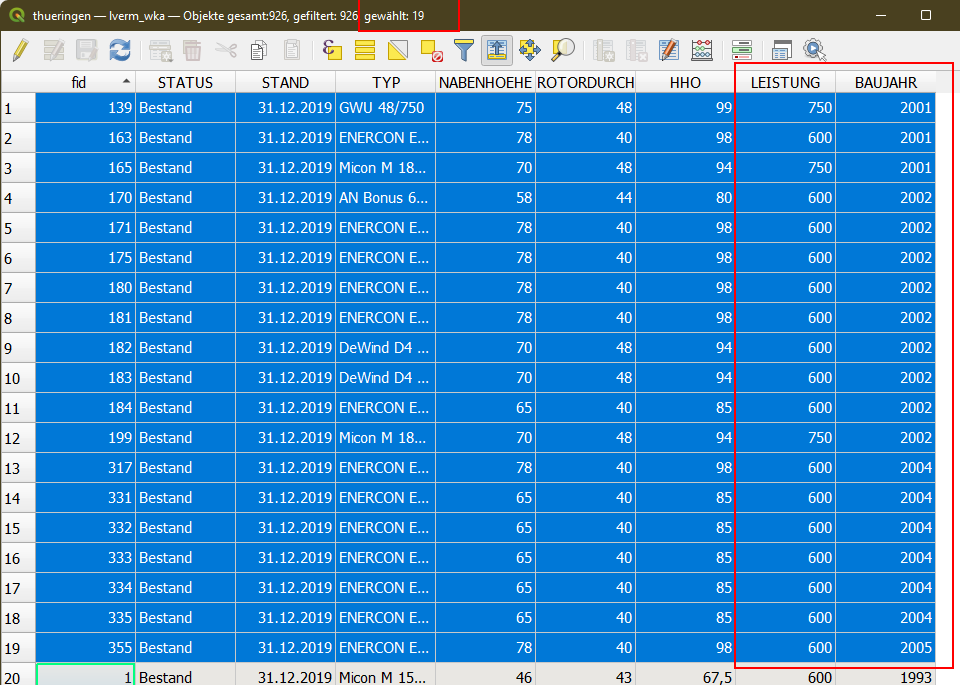Click the HHO column header
960x685 pixels.
pos(685,82)
